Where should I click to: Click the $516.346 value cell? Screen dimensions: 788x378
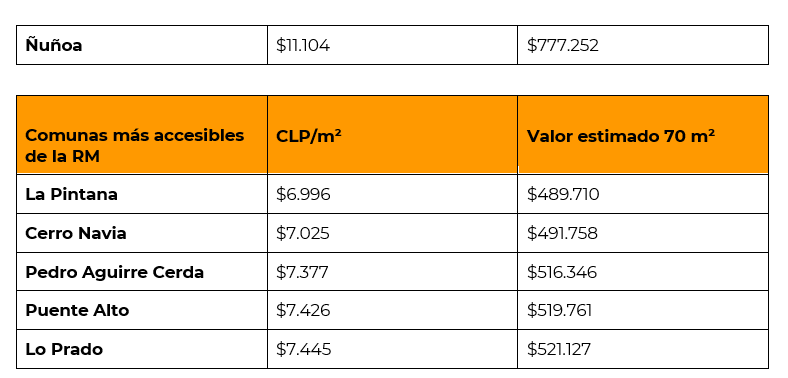click(x=643, y=272)
